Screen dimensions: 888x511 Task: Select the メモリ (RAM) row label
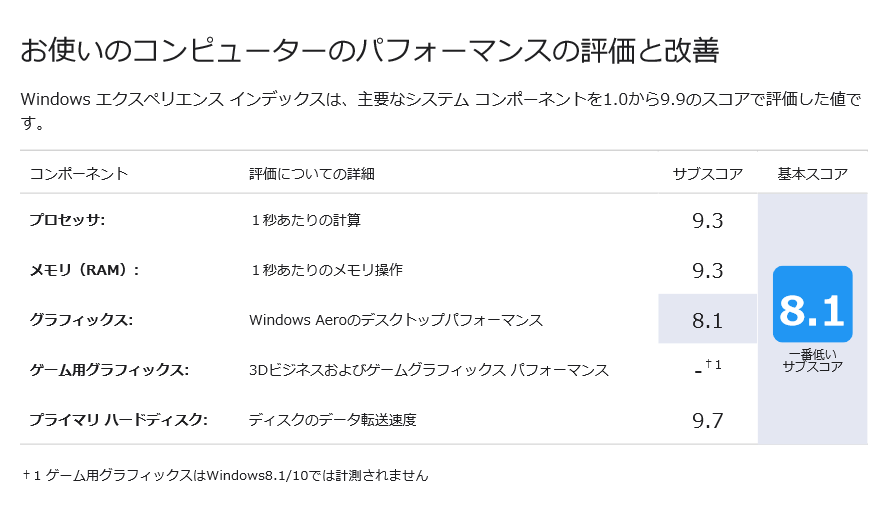(83, 270)
